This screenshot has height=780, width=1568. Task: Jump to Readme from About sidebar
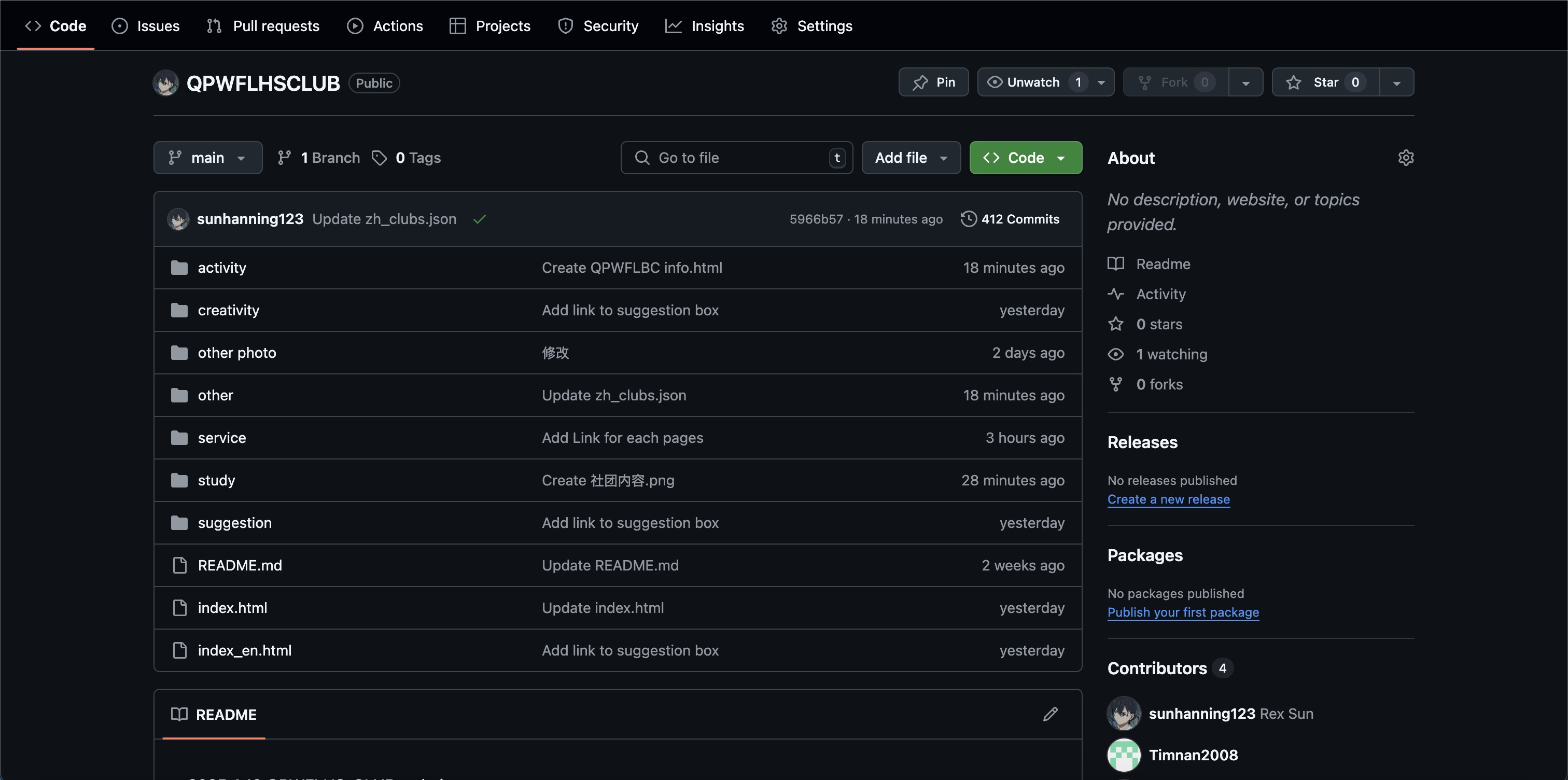(x=1149, y=264)
